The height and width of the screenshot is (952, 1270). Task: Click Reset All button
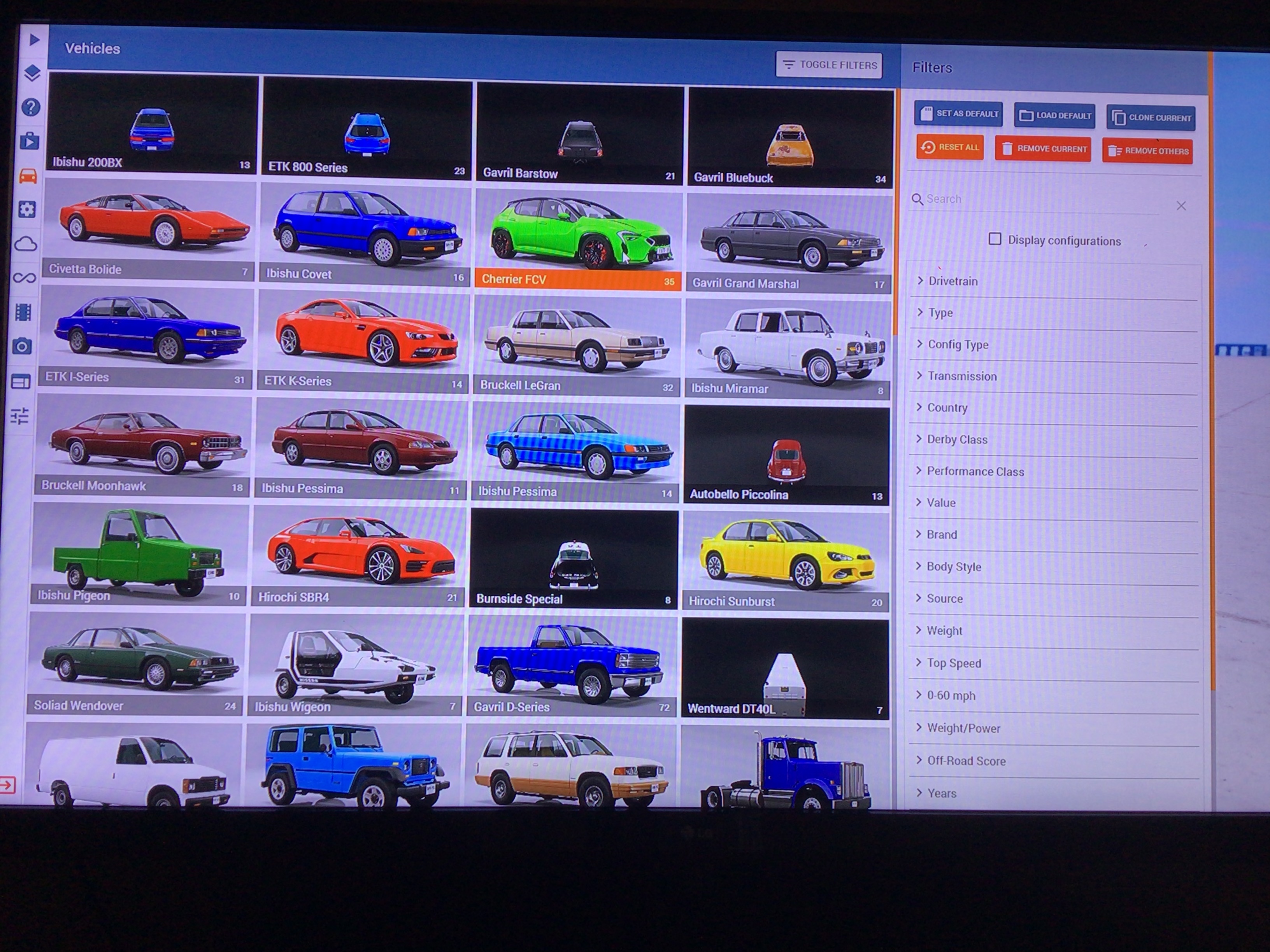pos(950,147)
